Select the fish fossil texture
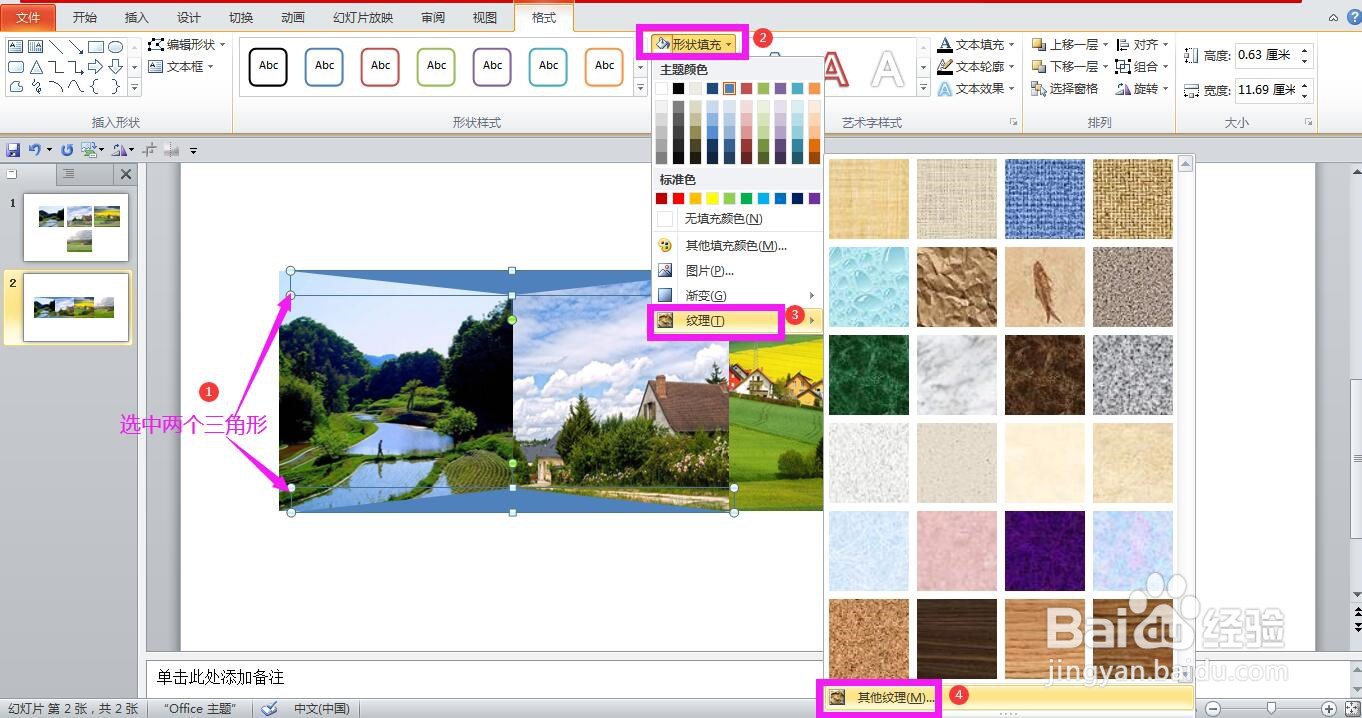Screen dimensions: 1362x718 1045,287
